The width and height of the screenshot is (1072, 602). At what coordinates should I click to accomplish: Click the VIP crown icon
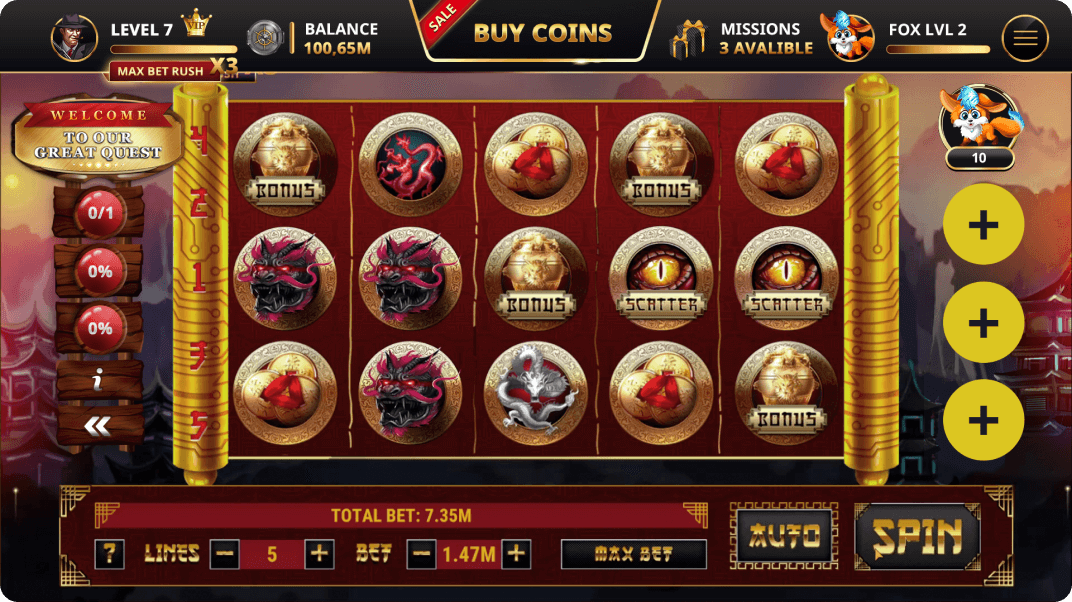coord(196,24)
